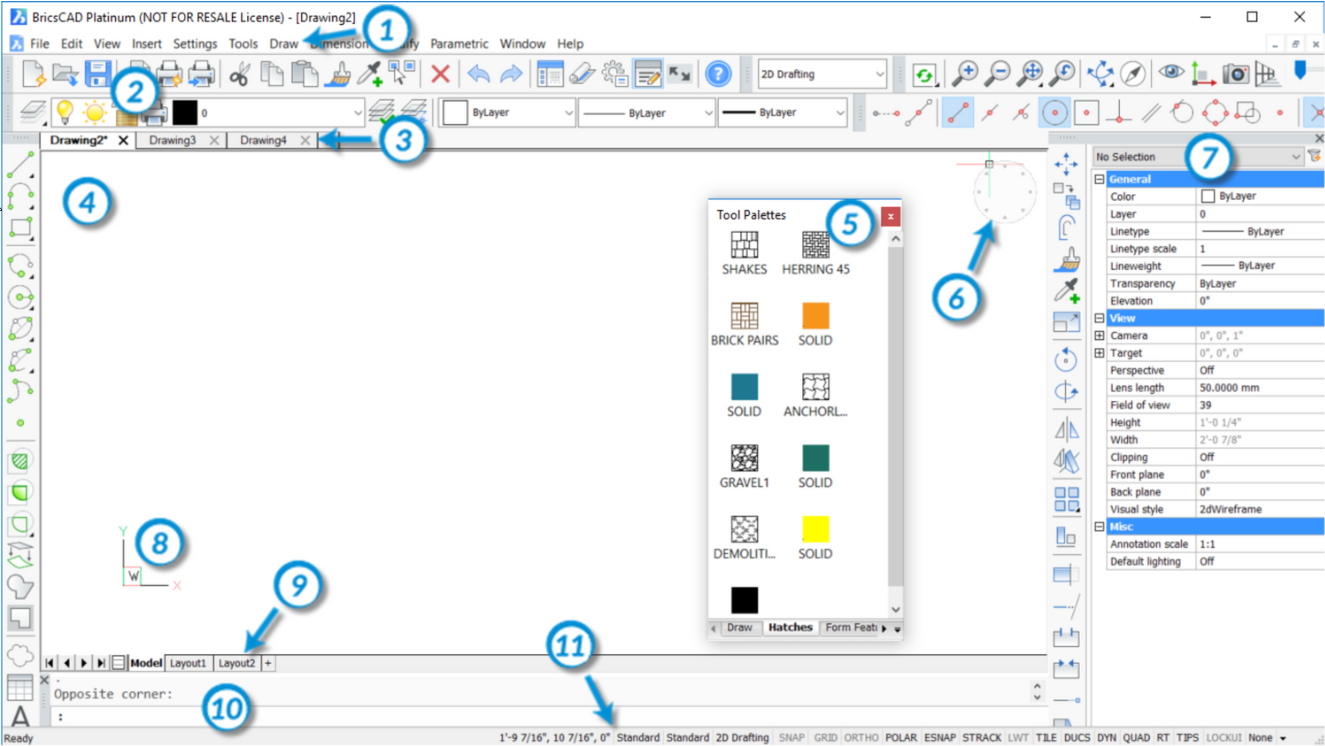Open the File menu

[39, 44]
